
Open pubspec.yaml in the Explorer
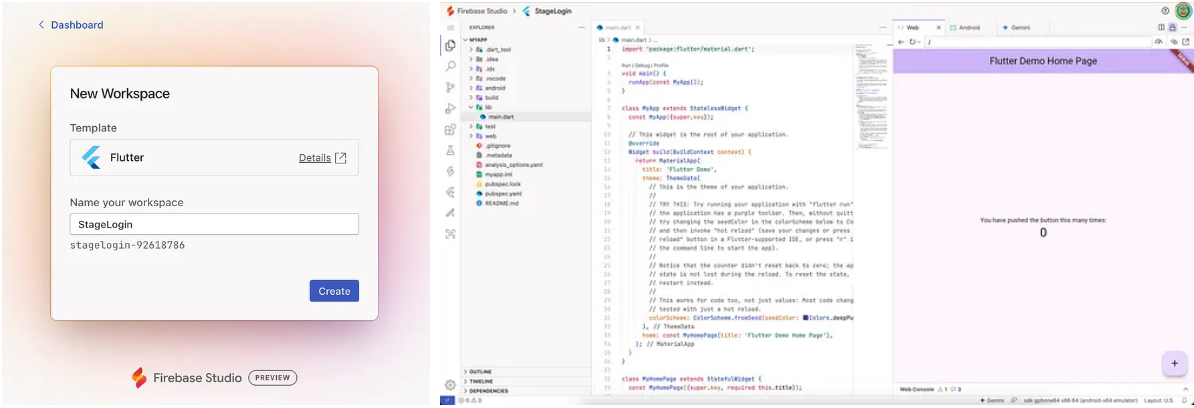pos(503,194)
